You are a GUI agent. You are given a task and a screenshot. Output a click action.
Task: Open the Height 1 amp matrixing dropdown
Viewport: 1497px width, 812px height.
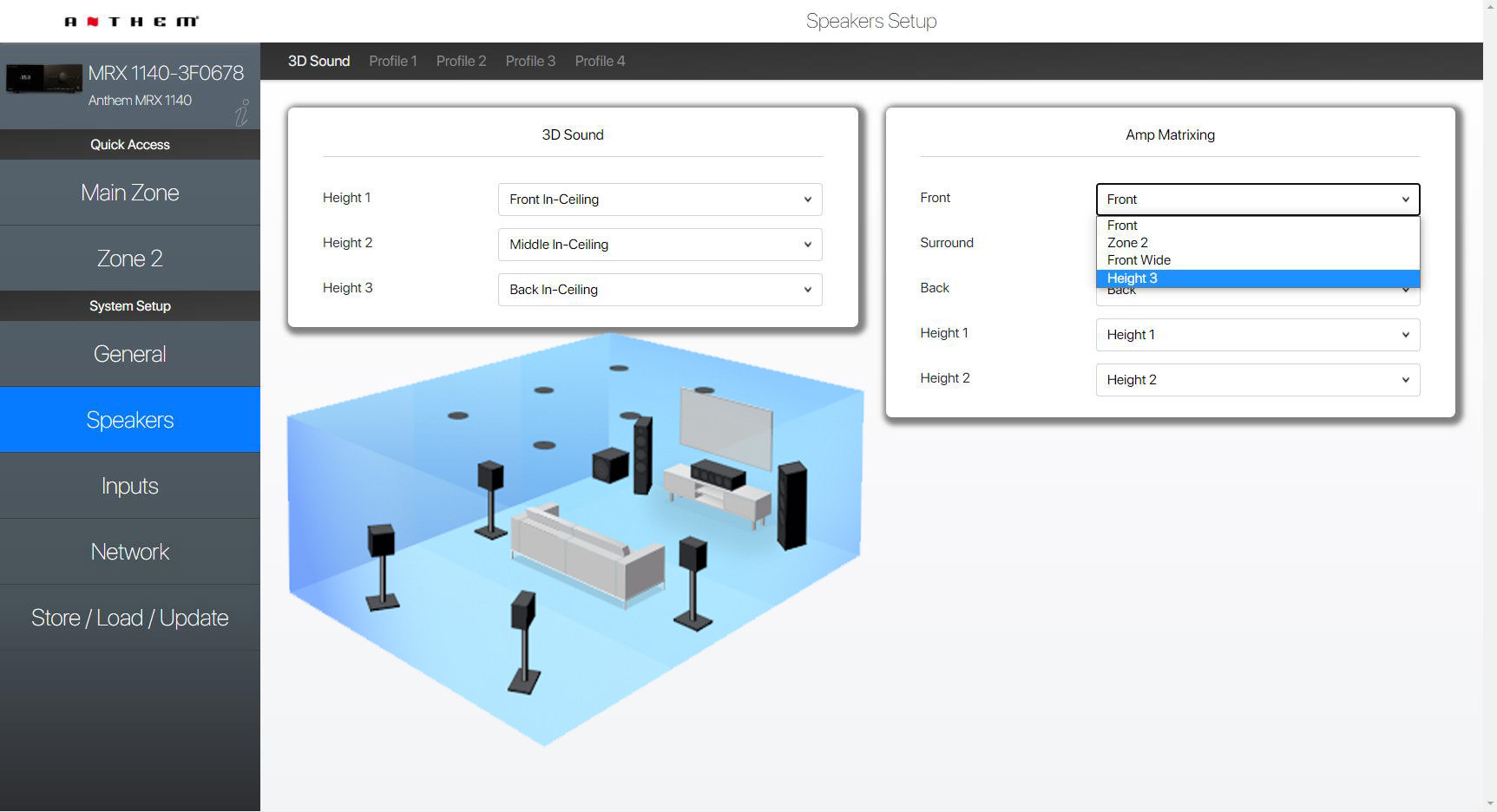(x=1257, y=335)
